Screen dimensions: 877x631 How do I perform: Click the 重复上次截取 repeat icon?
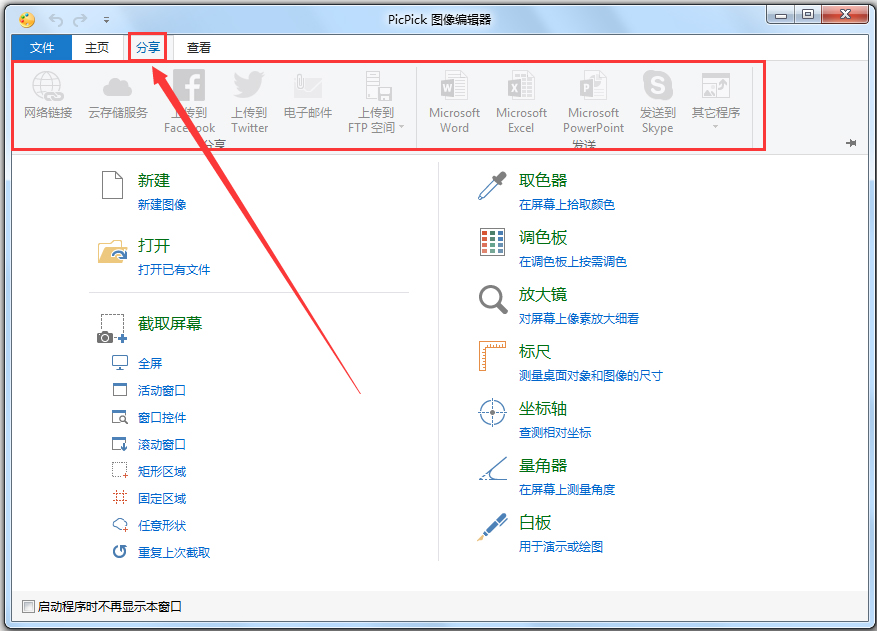click(120, 552)
